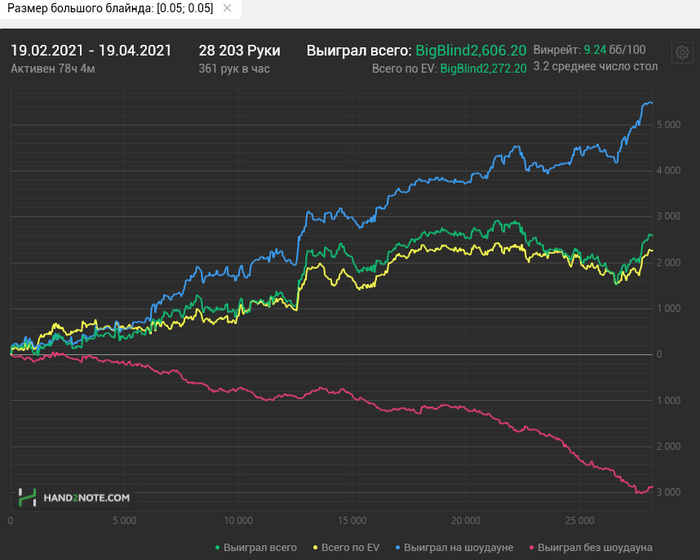Click the 'Всего по EV:' header label
Screen dimensions: 700x560
tap(404, 69)
